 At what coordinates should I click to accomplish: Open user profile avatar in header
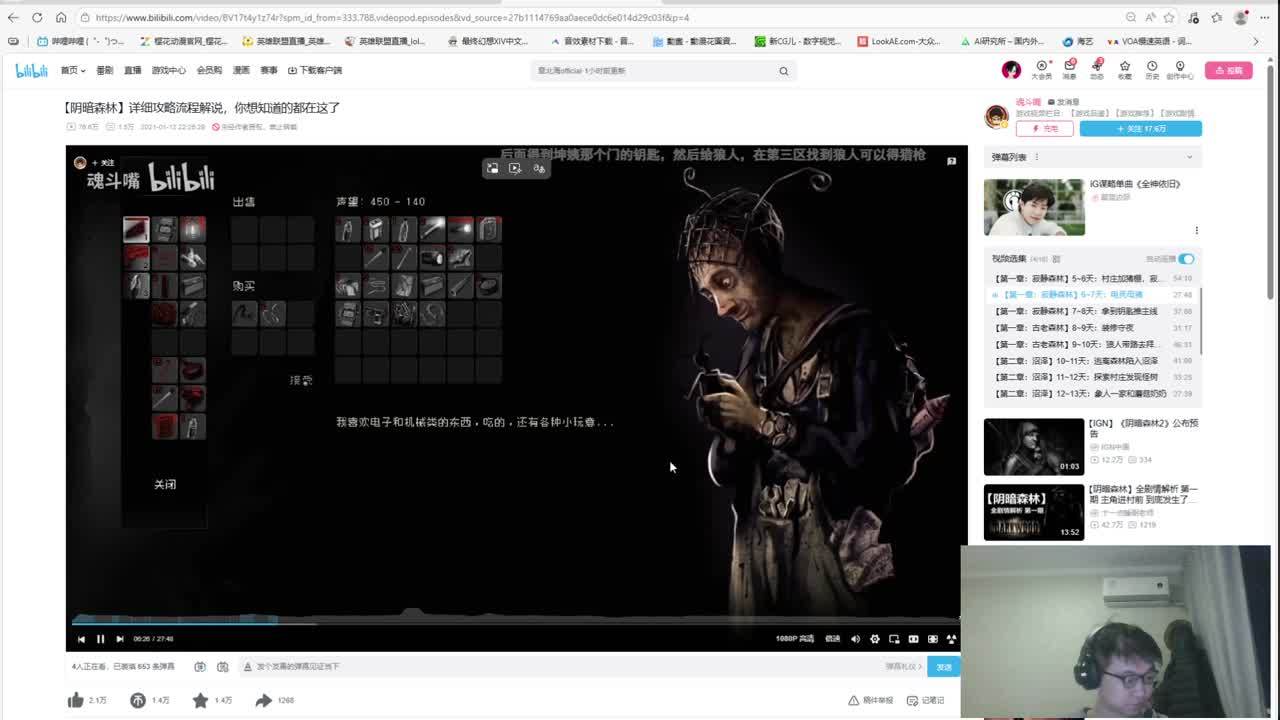(1011, 70)
